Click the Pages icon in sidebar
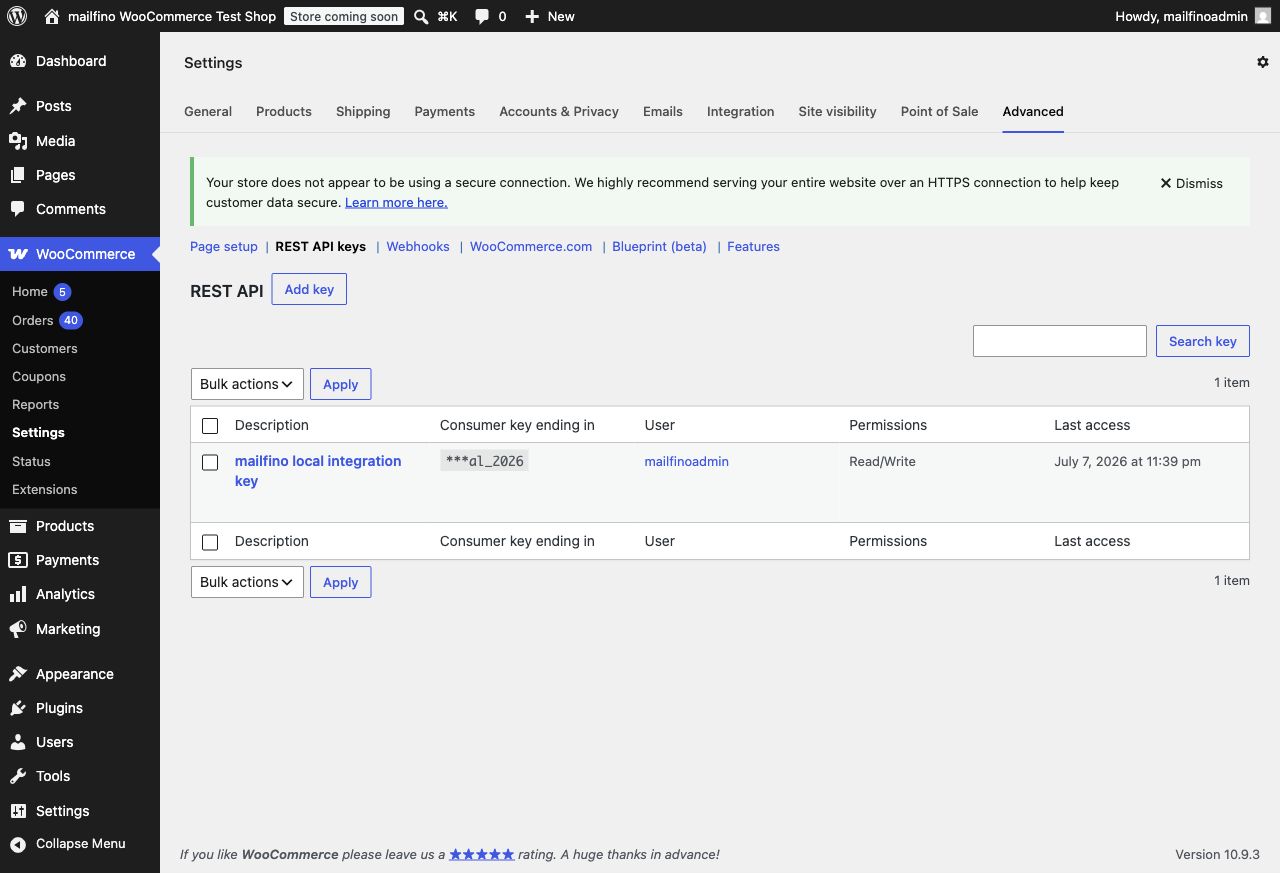The image size is (1280, 873). coord(18,175)
